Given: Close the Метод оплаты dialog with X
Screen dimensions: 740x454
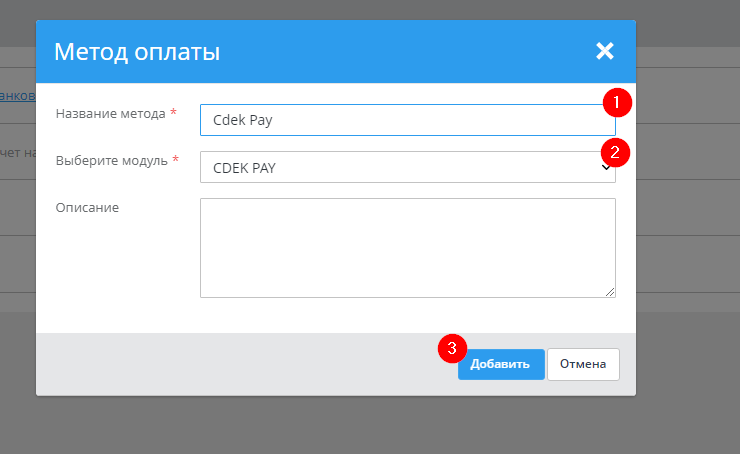Looking at the screenshot, I should (x=603, y=51).
